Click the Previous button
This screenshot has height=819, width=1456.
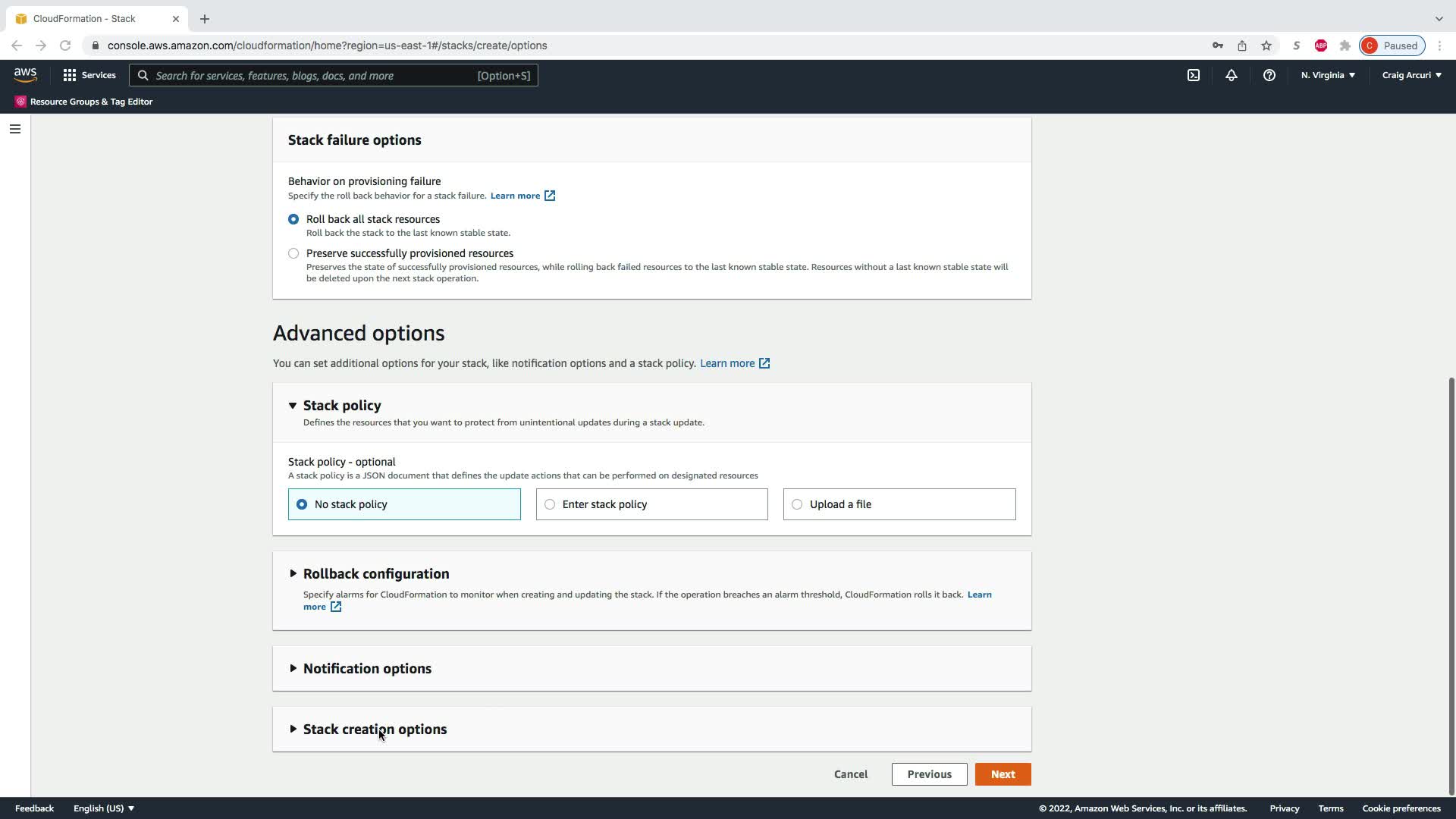tap(929, 774)
